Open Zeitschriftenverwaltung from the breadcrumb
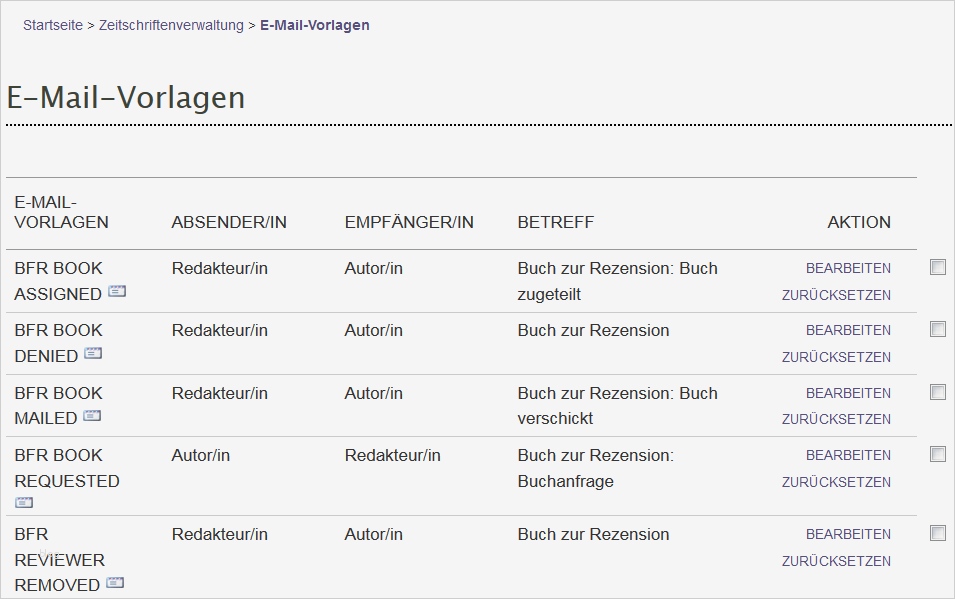Image resolution: width=955 pixels, height=599 pixels. (x=170, y=25)
